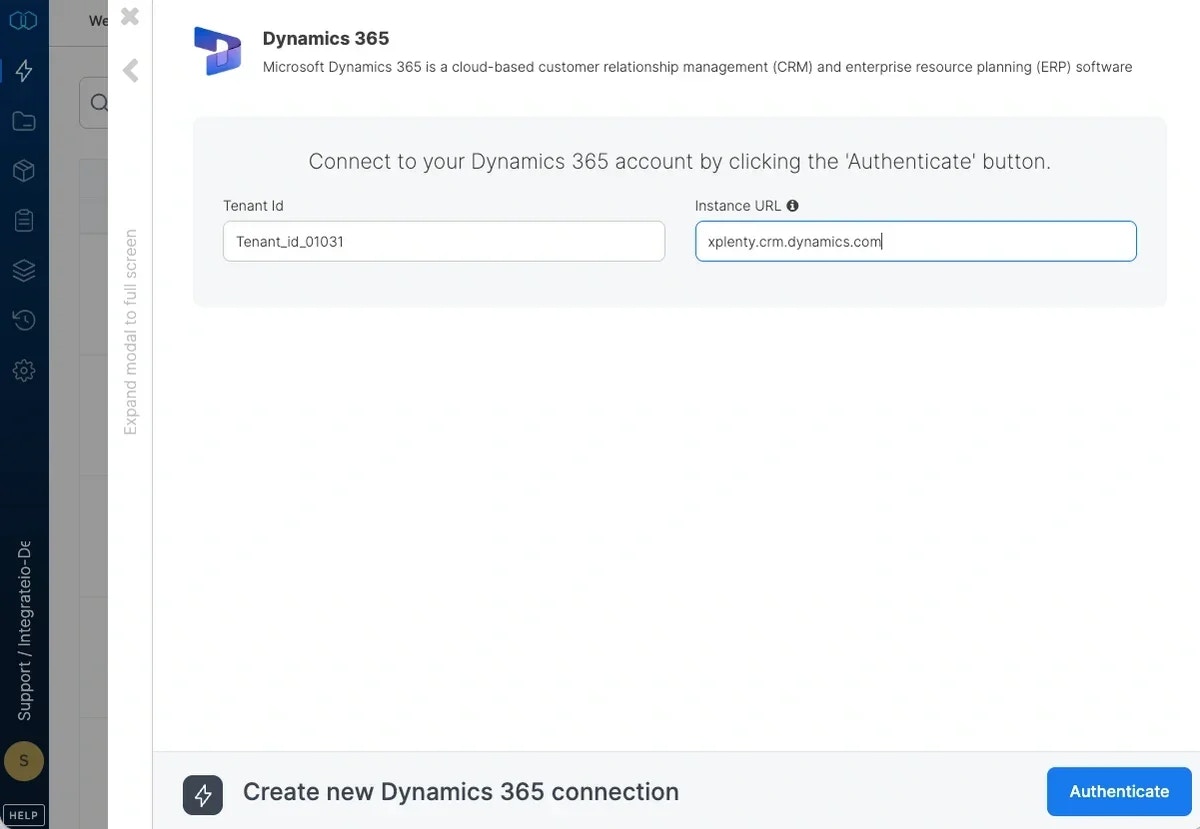Open the stacked layers icon in sidebar
Viewport: 1200px width, 829px height.
pos(23,270)
